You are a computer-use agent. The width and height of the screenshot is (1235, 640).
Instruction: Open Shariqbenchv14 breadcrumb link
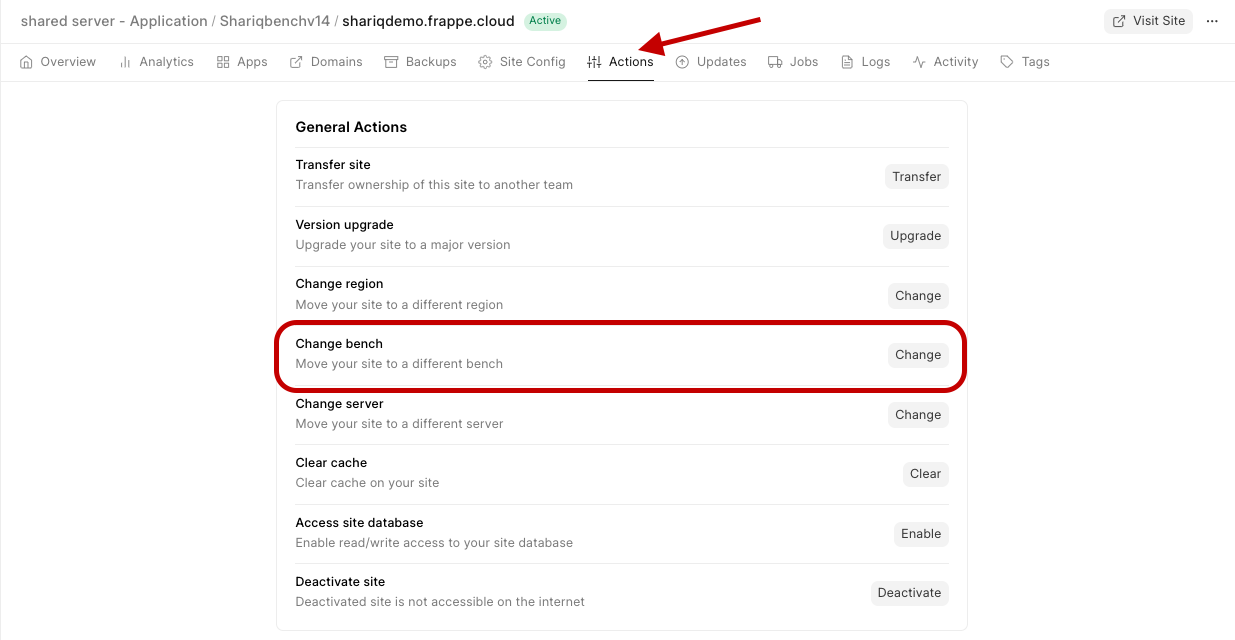[x=275, y=21]
